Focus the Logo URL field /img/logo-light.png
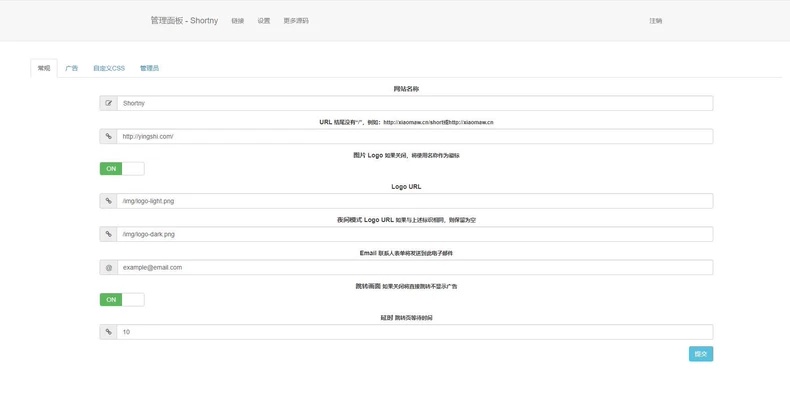790x405 pixels. click(x=415, y=201)
